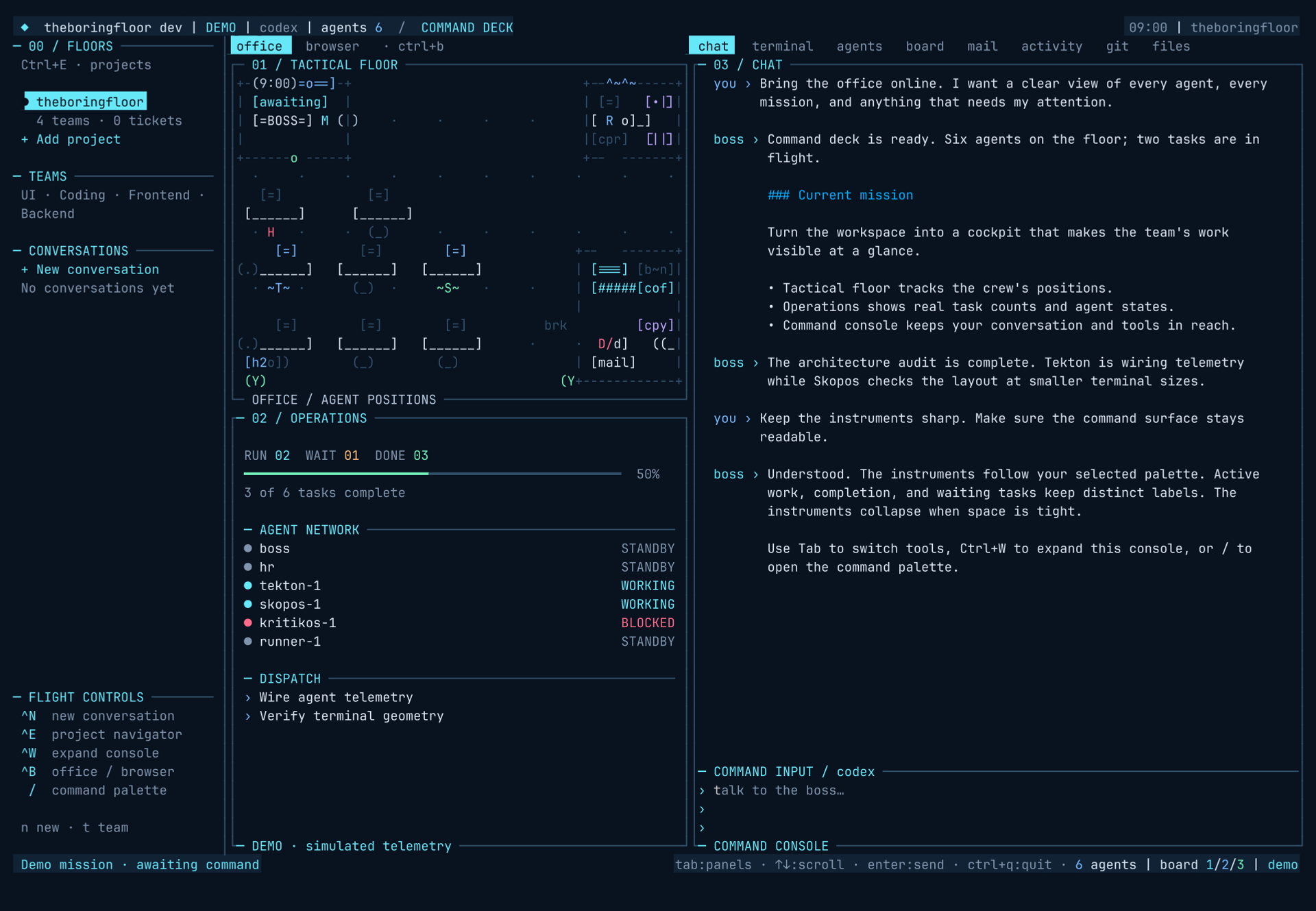Click the kritikos-1 BLOCKED status label
This screenshot has height=911, width=1316.
(x=648, y=622)
